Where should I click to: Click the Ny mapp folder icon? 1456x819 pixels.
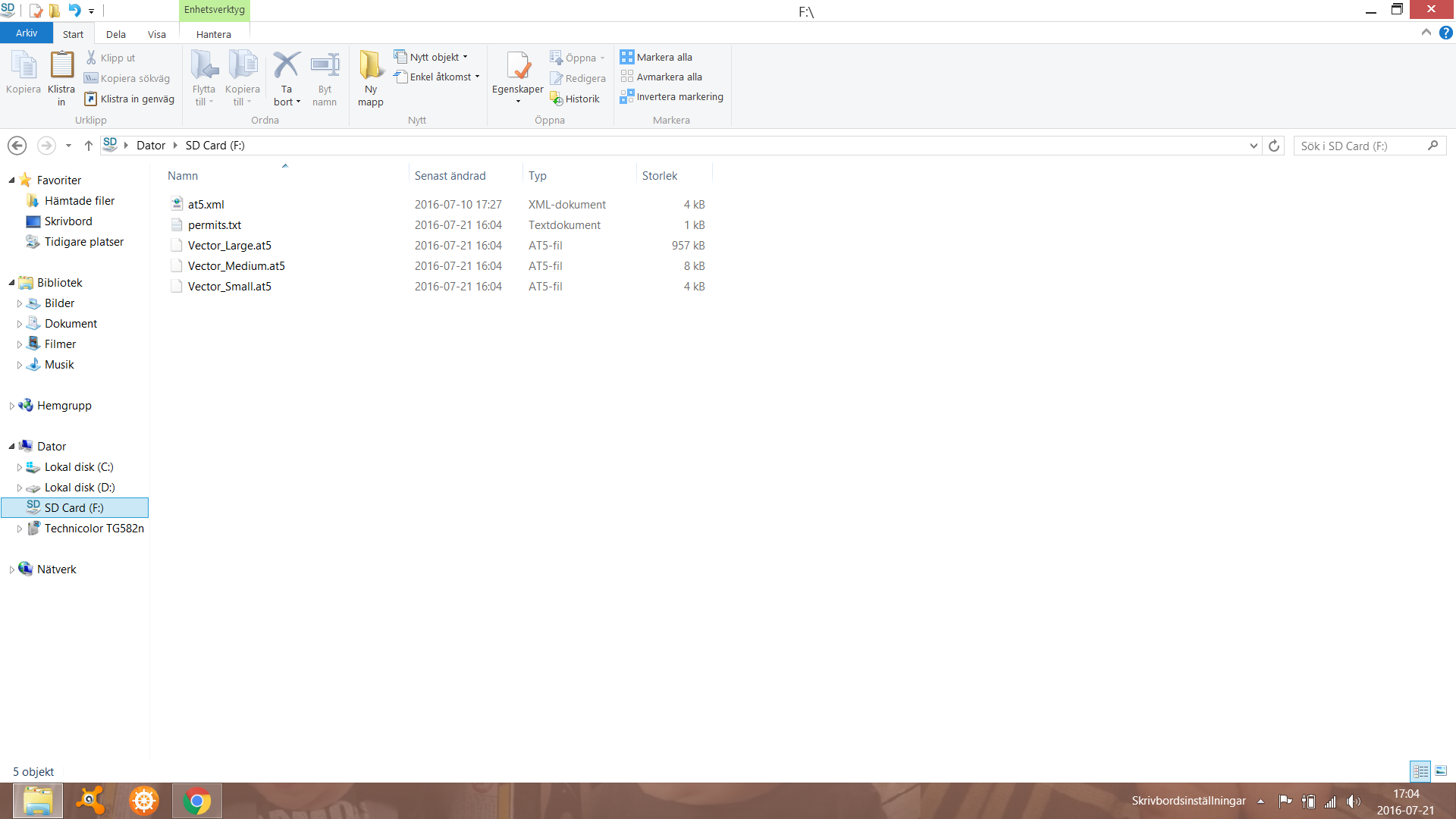pos(370,66)
